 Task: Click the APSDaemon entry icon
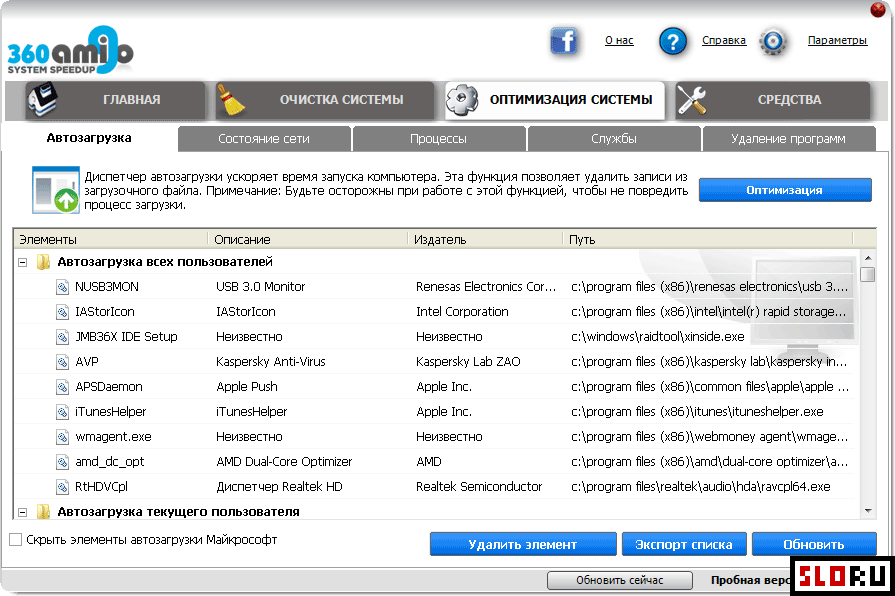point(62,387)
